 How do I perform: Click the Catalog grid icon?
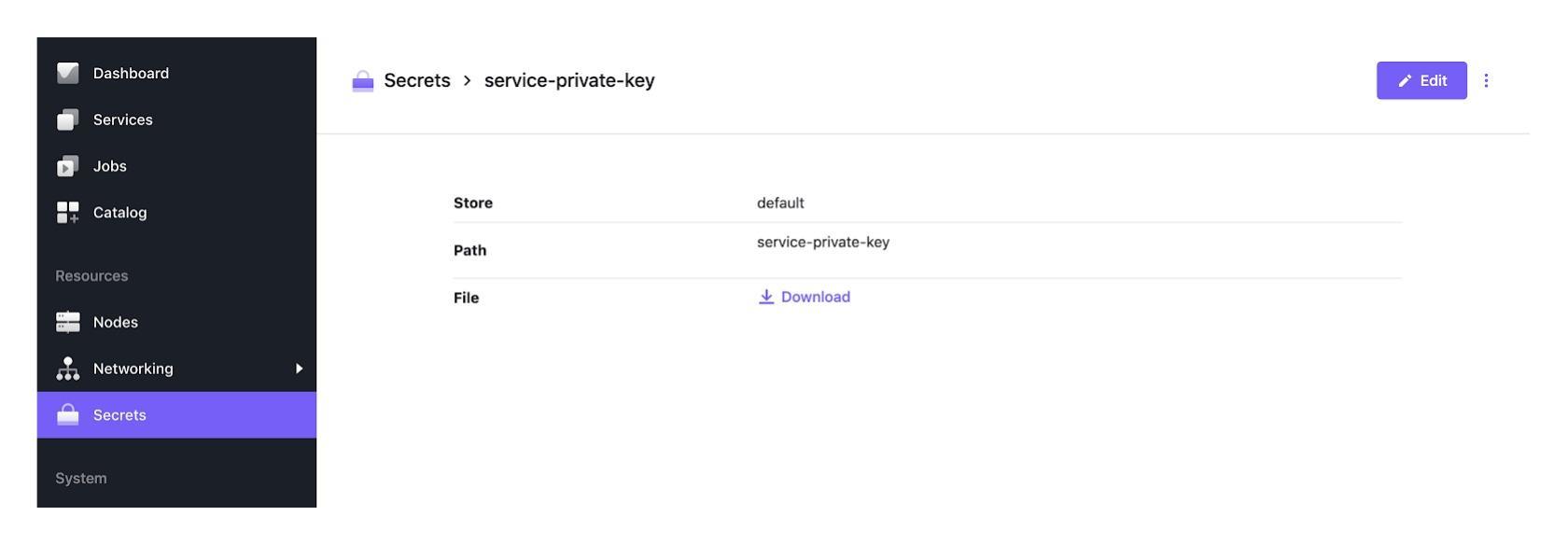[68, 213]
